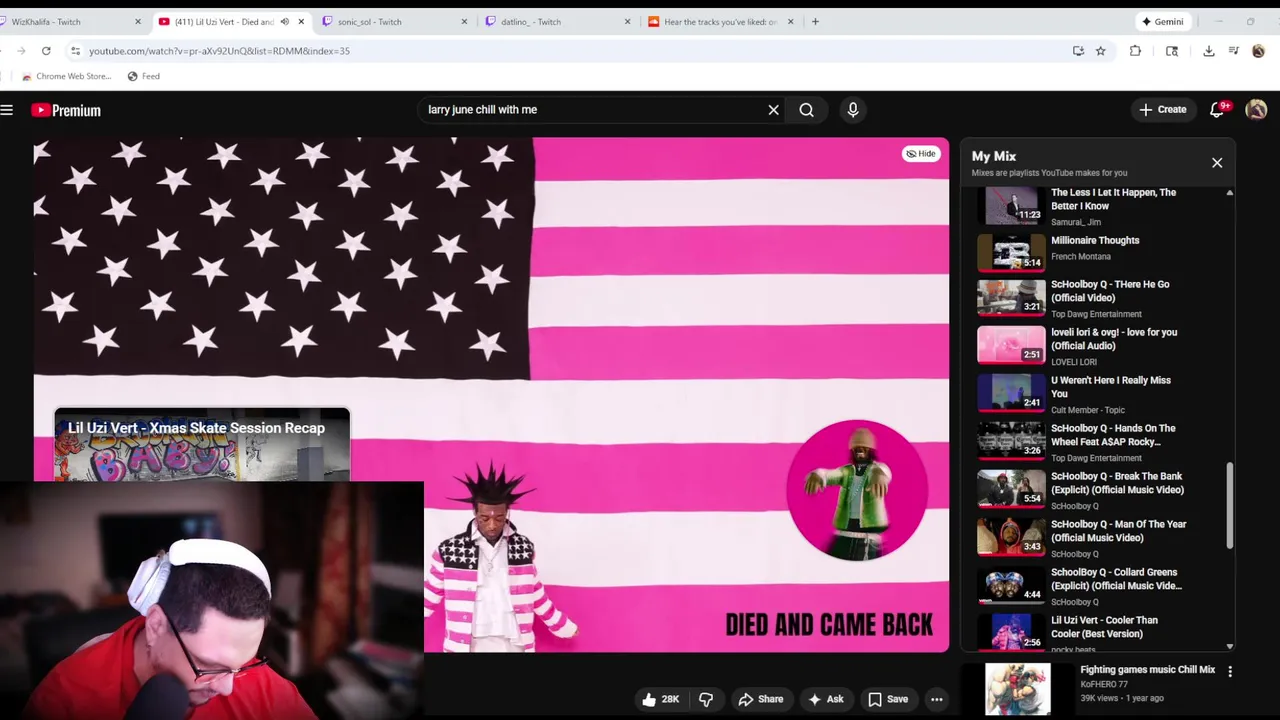Screen dimensions: 1280x720
Task: Click the YouTube URL address bar
Action: (x=560, y=51)
